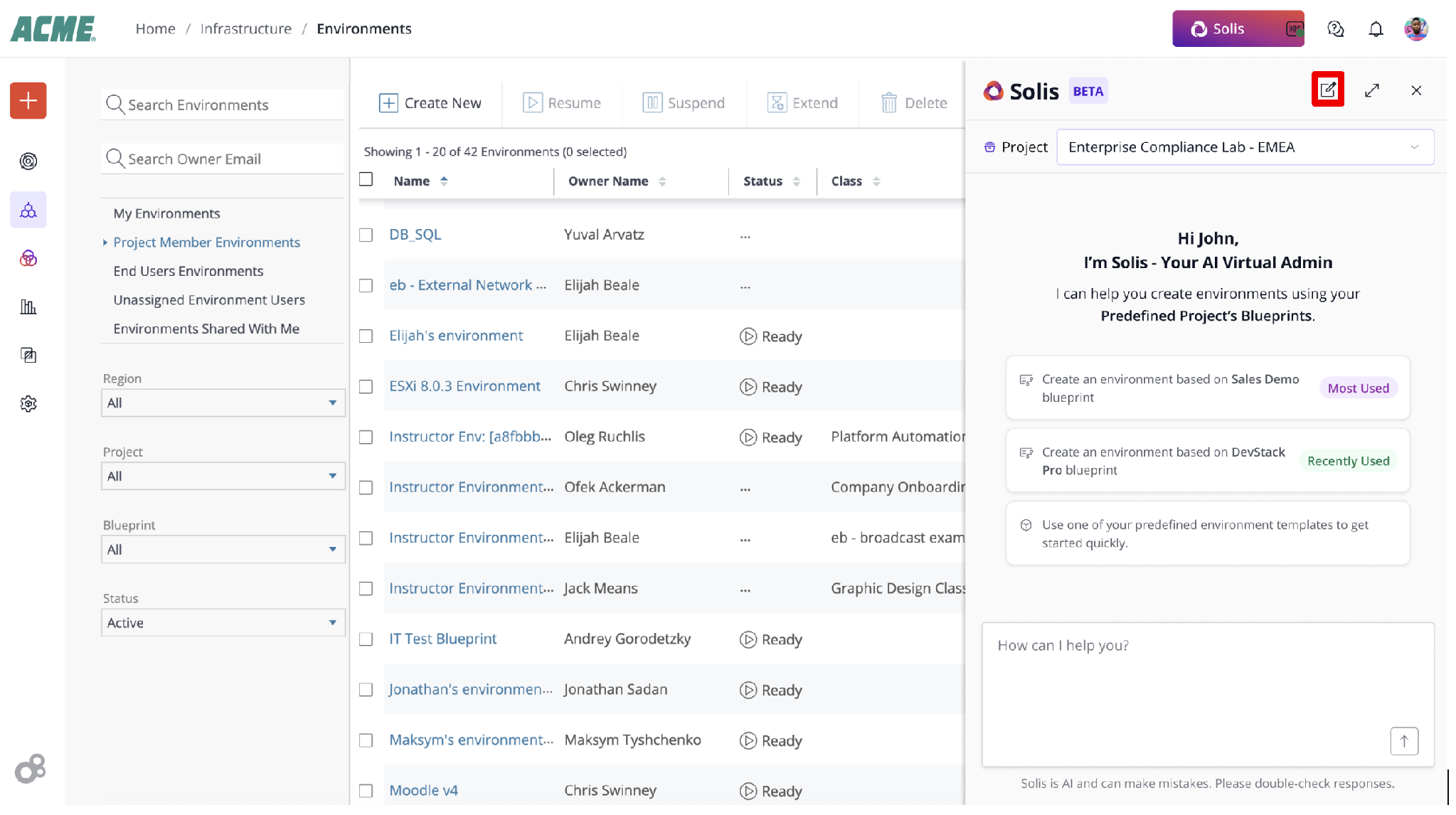
Task: Open DB_SQL environment link
Action: click(x=415, y=234)
